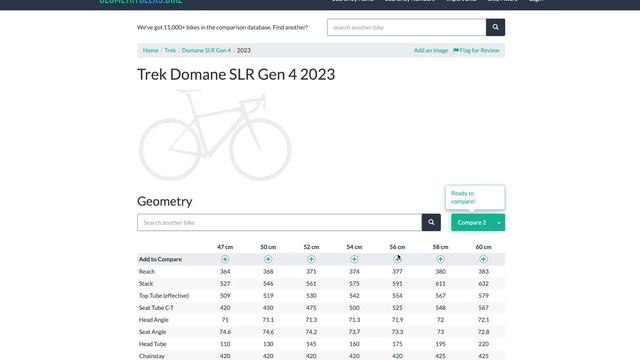Open the Domane SLR Gen 4 breadcrumb
640x360 pixels.
pos(206,50)
